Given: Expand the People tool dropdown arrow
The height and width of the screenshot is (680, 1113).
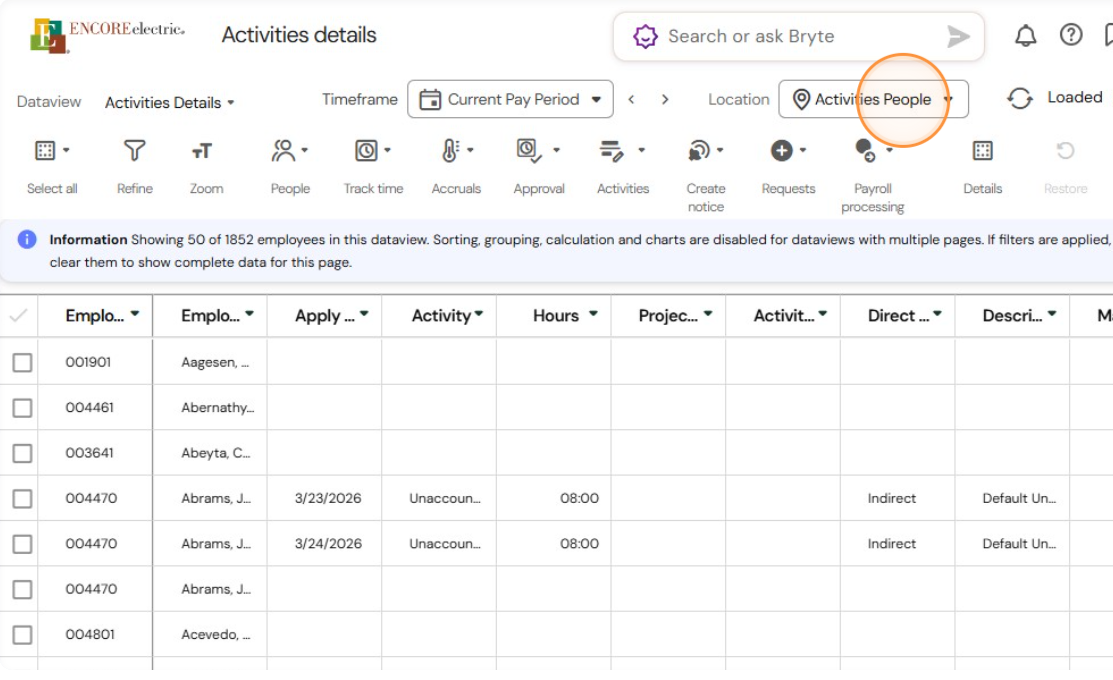Looking at the screenshot, I should (305, 150).
